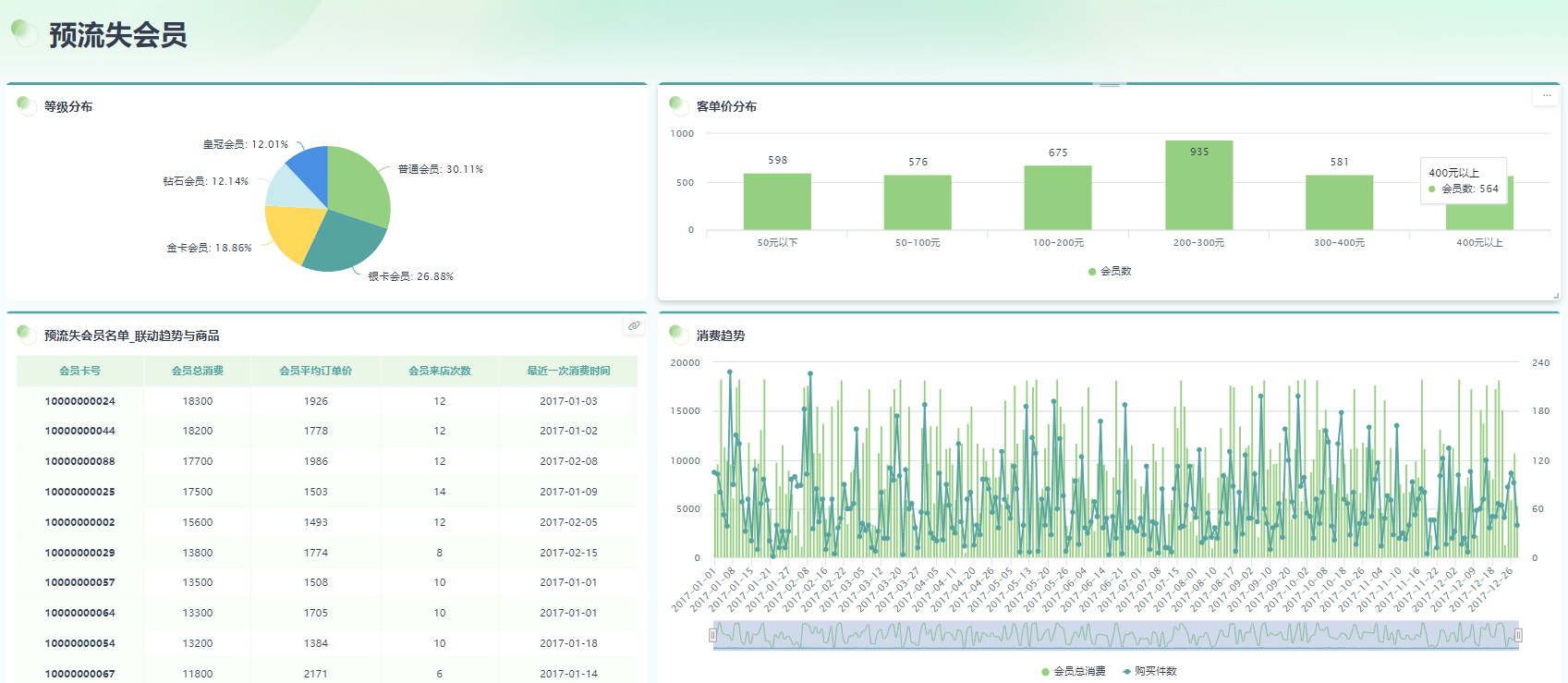
Task: Click the 50-100元 bar with value 576
Action: click(x=918, y=202)
